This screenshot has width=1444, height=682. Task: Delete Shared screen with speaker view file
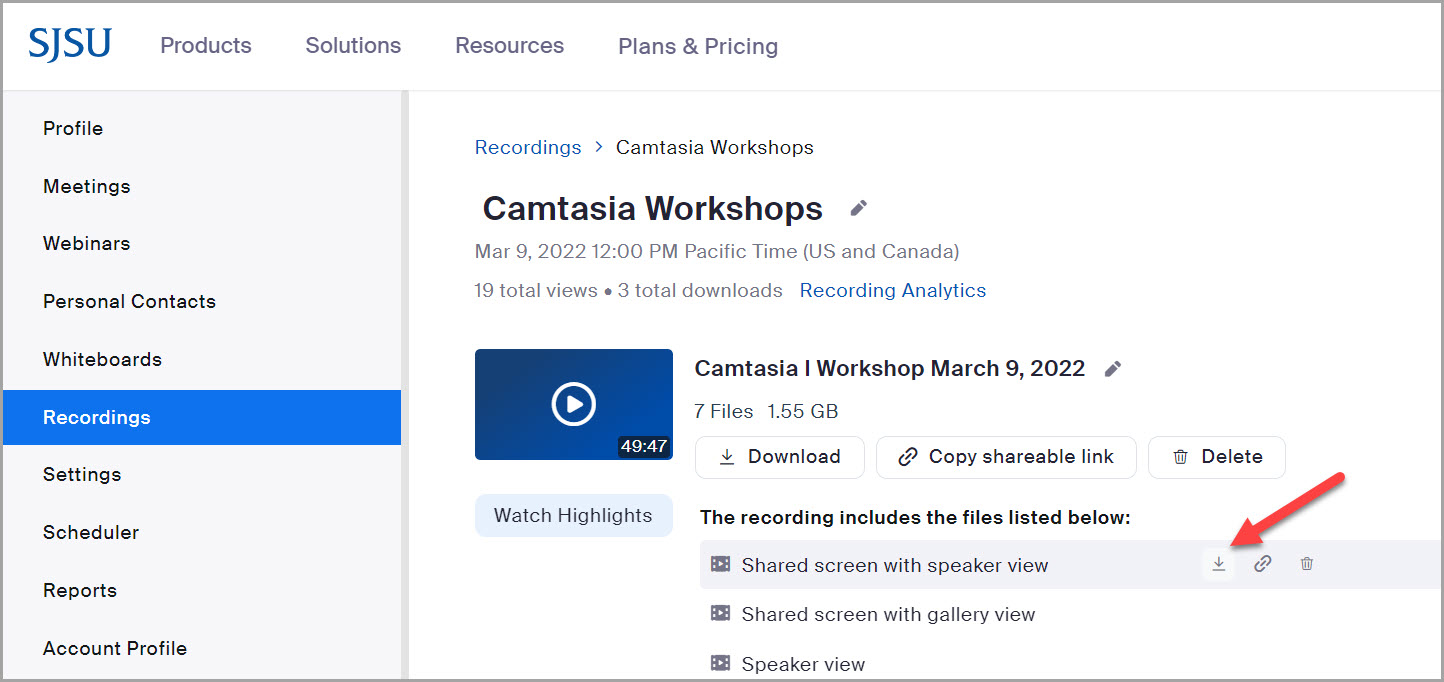(1306, 564)
